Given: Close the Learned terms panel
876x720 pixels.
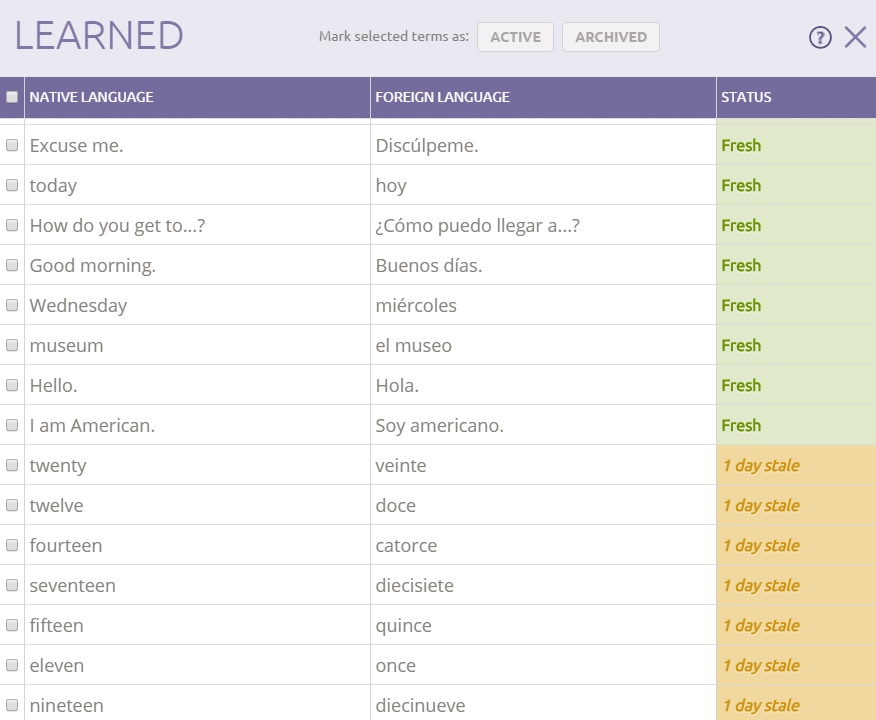Looking at the screenshot, I should pos(855,38).
